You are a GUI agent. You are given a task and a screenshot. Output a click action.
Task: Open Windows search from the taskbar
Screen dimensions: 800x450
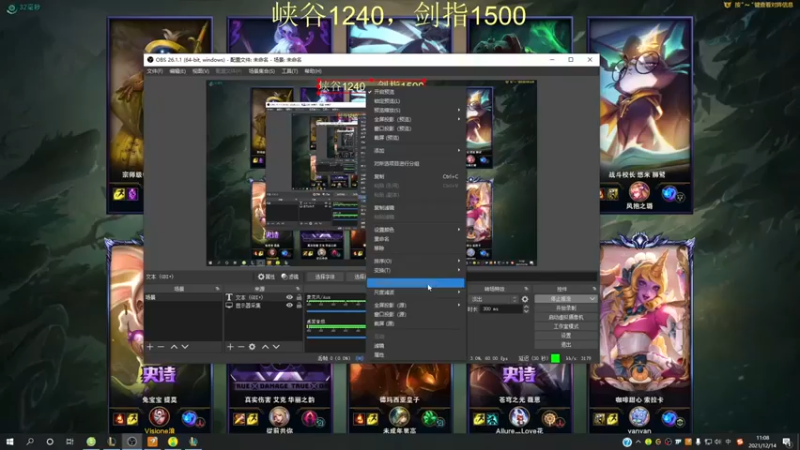click(x=30, y=441)
